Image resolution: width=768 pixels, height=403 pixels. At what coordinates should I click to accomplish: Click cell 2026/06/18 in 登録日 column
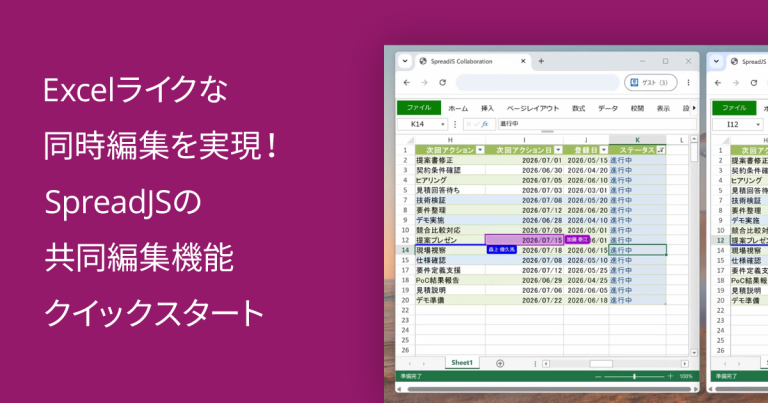click(586, 300)
